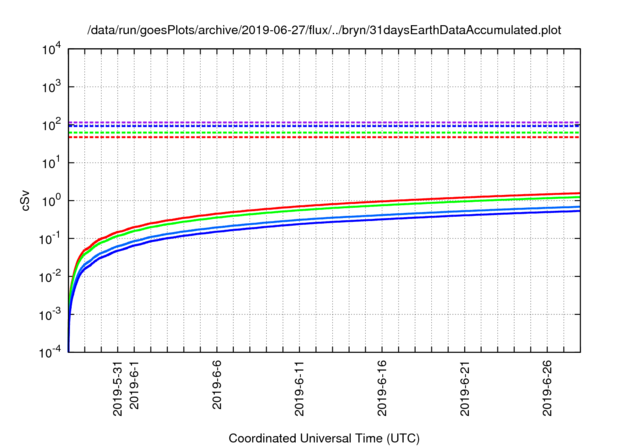Click the 10^-4 y-axis tick label
The width and height of the screenshot is (640, 448).
(x=50, y=353)
